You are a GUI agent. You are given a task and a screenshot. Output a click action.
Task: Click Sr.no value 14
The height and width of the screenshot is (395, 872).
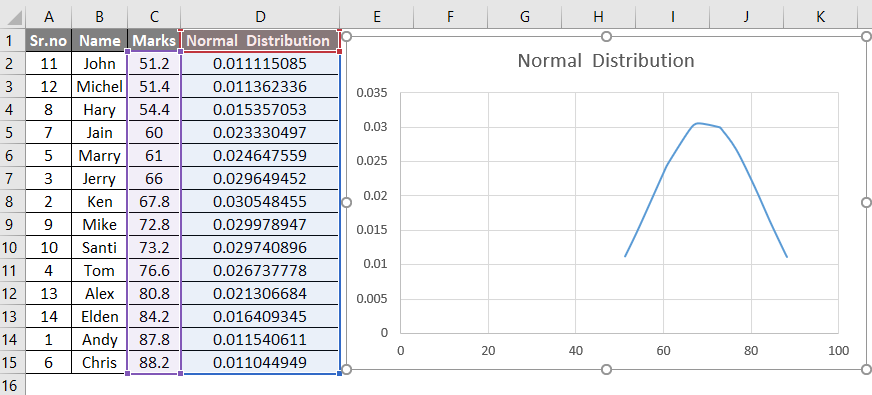(49, 317)
